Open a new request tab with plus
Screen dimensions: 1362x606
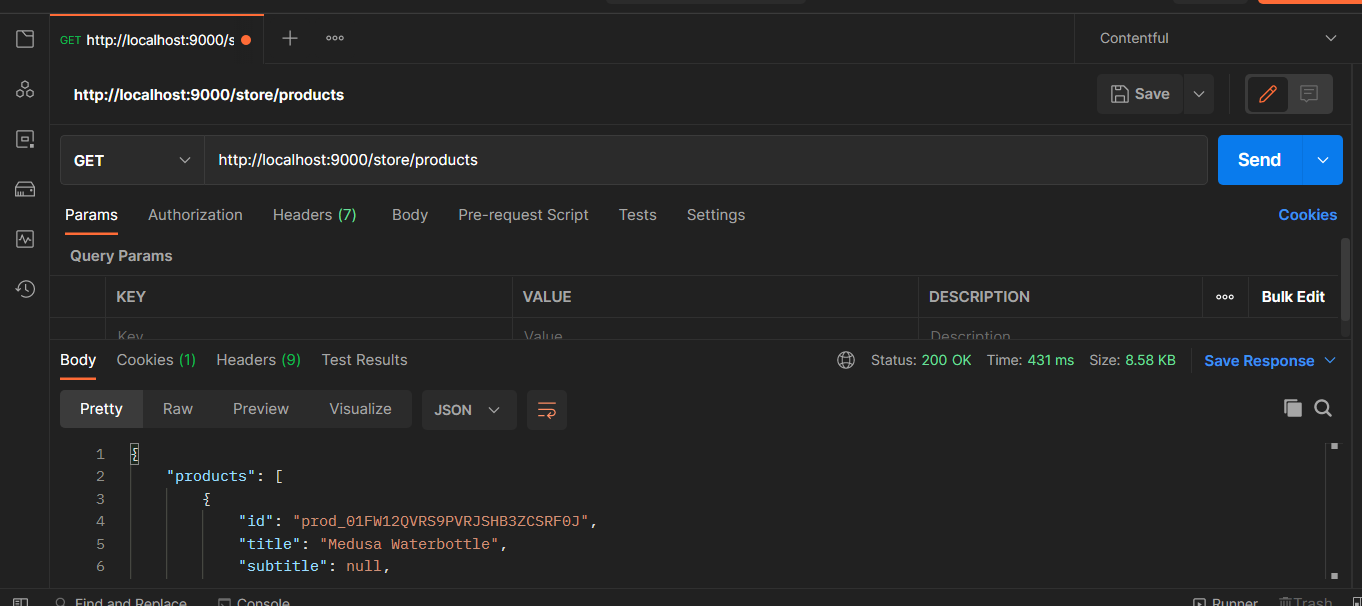click(x=290, y=38)
